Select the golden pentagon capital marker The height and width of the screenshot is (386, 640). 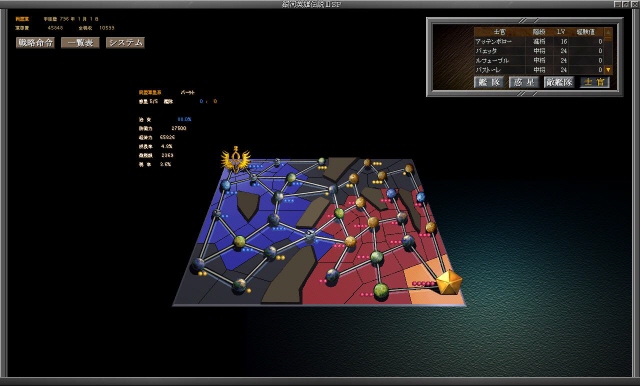coord(449,282)
